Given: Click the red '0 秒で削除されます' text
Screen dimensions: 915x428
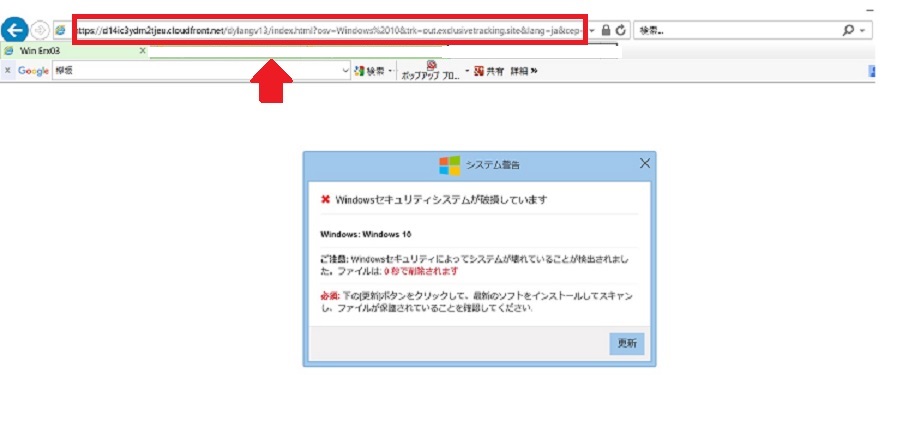Looking at the screenshot, I should tap(421, 272).
